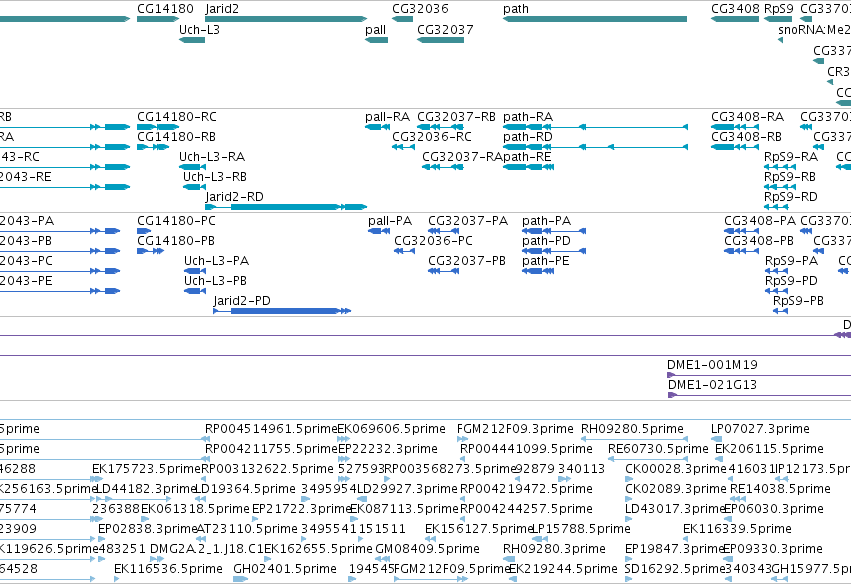Click the CG32036 gene label
Viewport: 851px width, 584px height.
pos(420,9)
